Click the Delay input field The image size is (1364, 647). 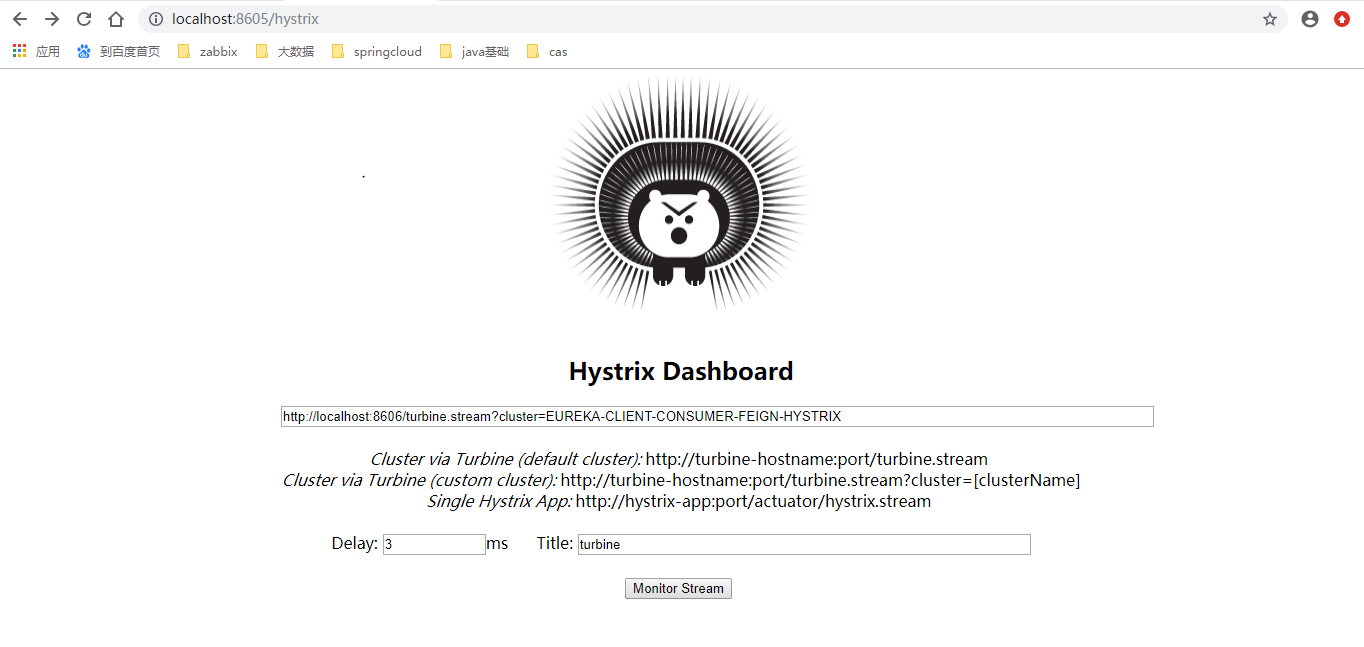434,544
